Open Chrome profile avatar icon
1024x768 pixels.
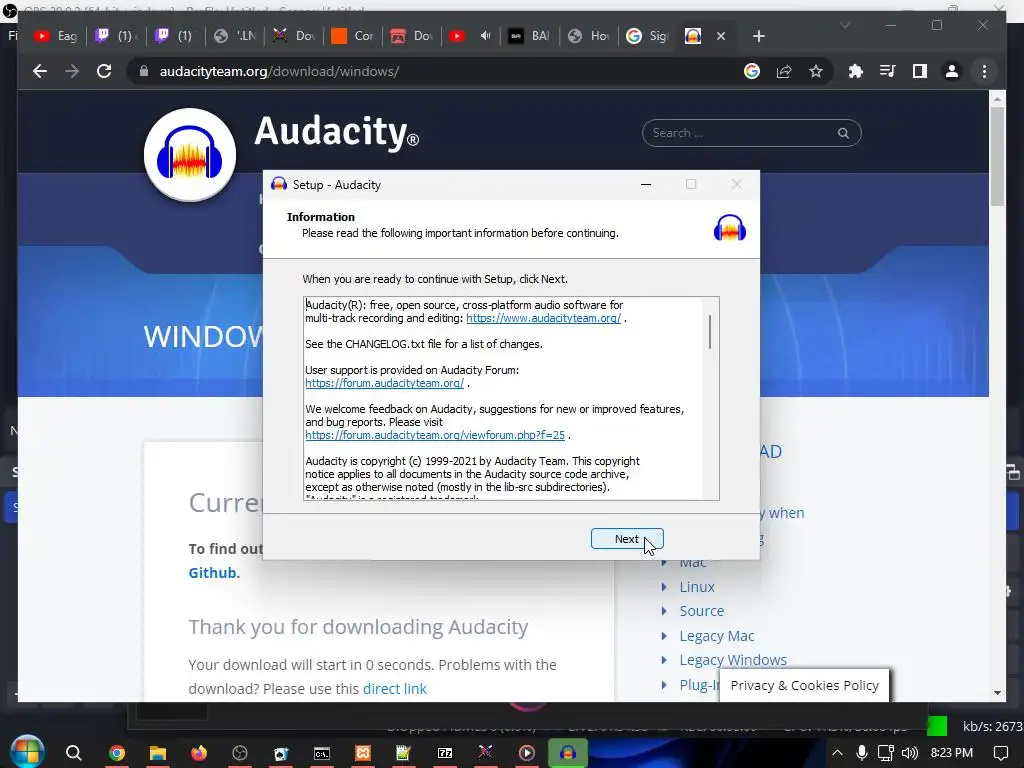pos(952,71)
